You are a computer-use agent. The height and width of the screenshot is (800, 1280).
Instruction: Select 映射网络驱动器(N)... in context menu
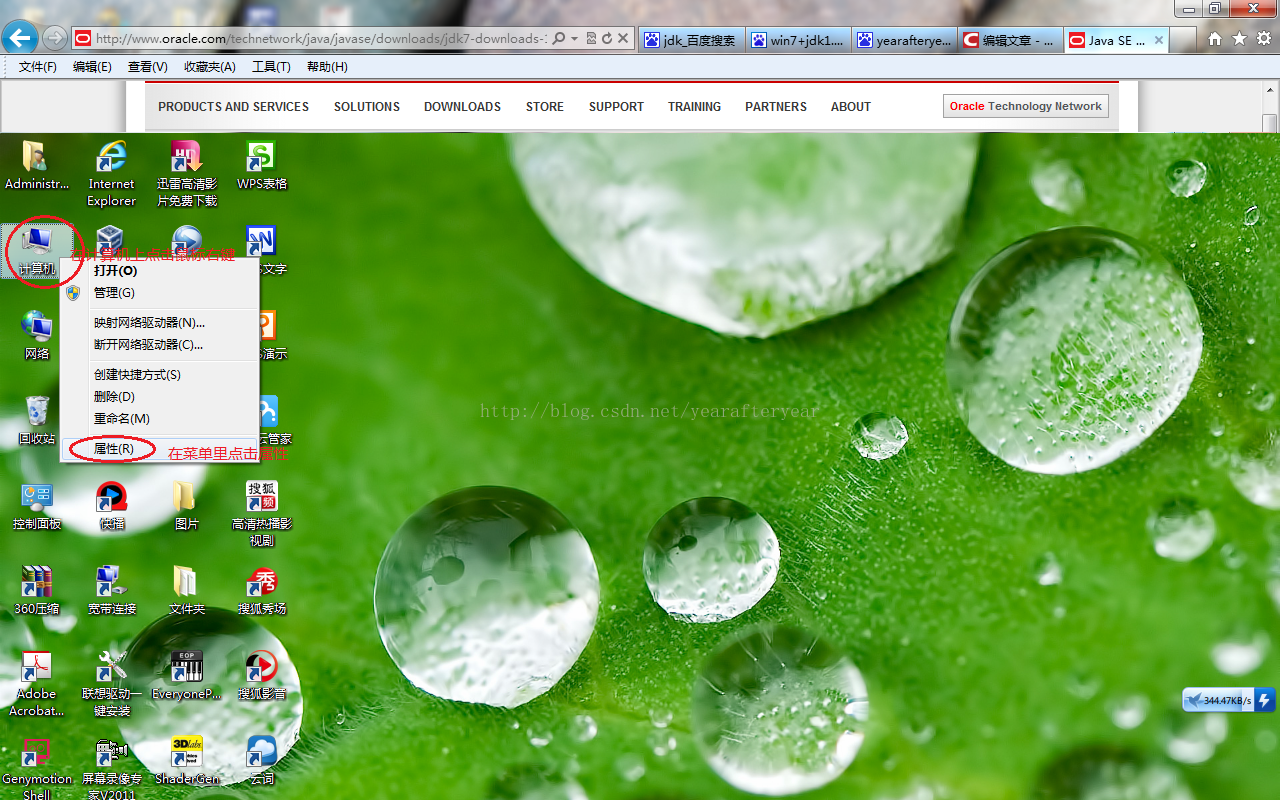160,322
